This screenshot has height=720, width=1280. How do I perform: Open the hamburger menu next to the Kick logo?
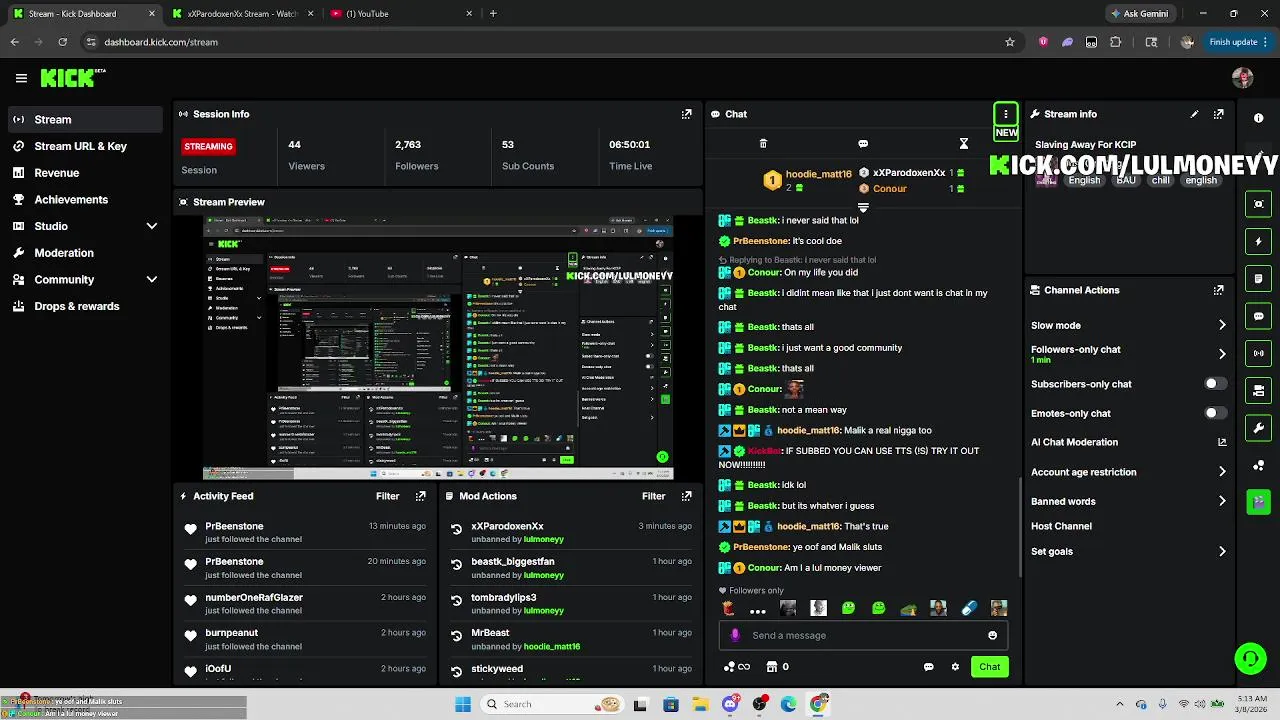tap(21, 78)
